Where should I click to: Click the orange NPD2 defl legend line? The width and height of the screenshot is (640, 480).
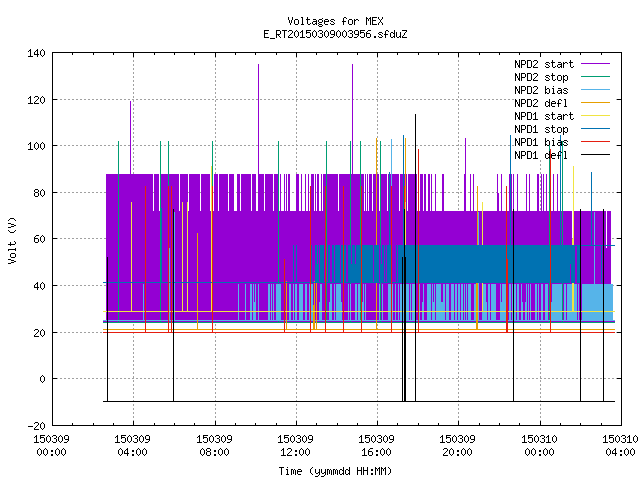click(595, 103)
